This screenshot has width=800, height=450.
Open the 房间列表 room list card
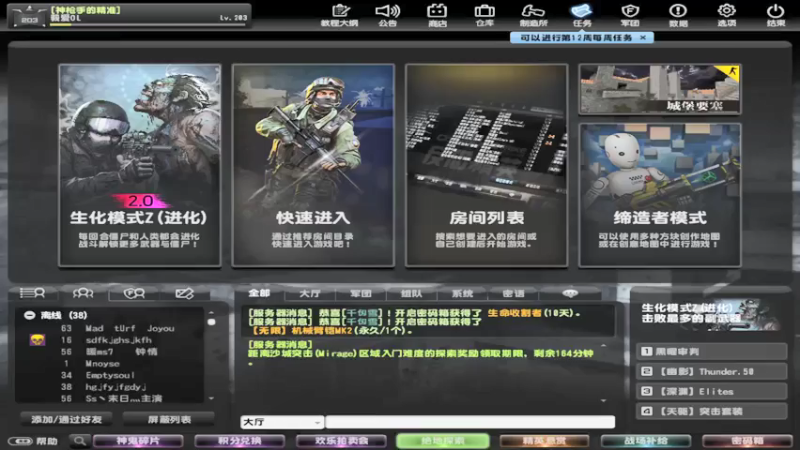click(486, 165)
